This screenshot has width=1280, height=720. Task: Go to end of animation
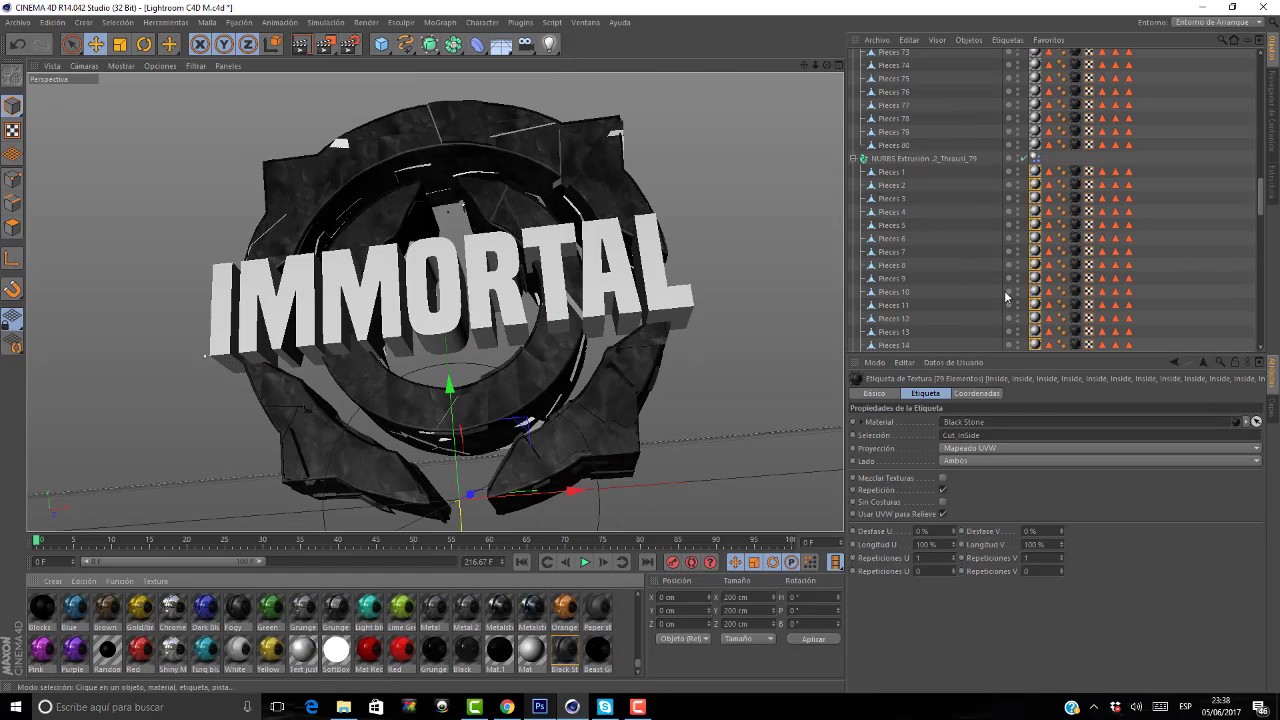(648, 562)
